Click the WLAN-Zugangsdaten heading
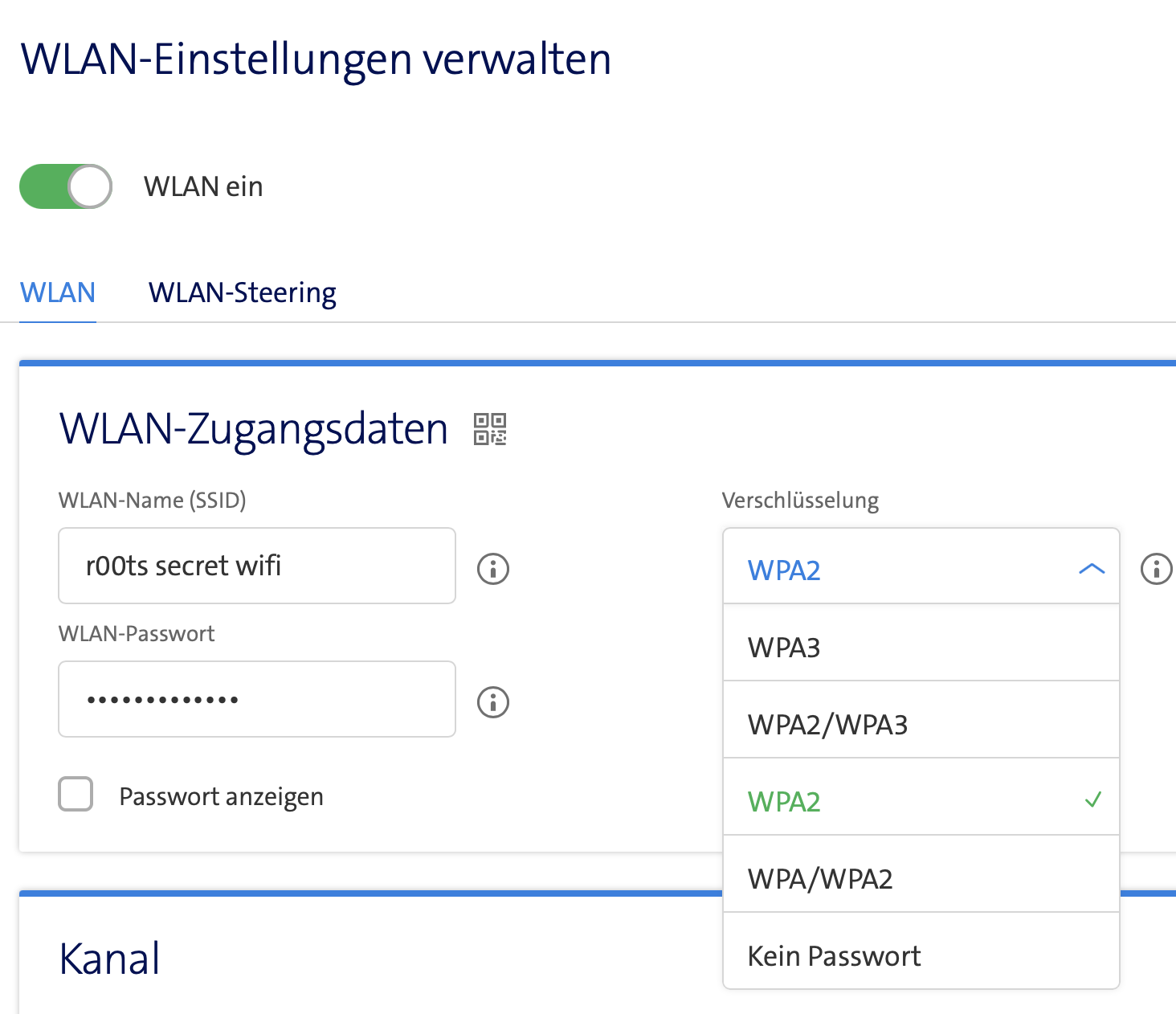This screenshot has height=1014, width=1176. (254, 428)
